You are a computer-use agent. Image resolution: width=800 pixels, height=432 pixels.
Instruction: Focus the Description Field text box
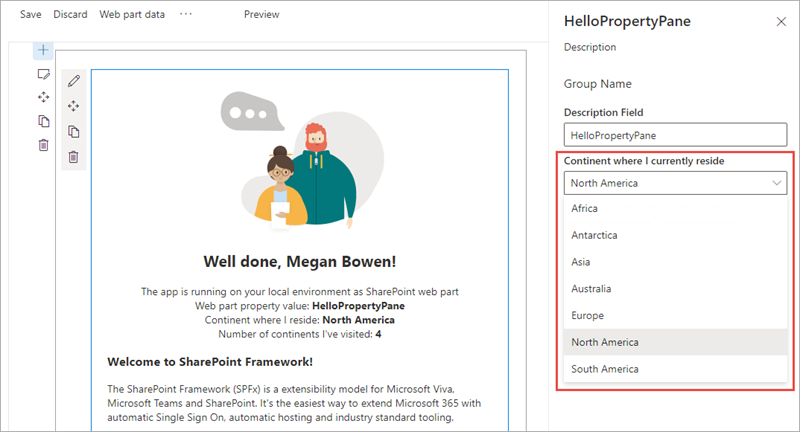(x=675, y=135)
